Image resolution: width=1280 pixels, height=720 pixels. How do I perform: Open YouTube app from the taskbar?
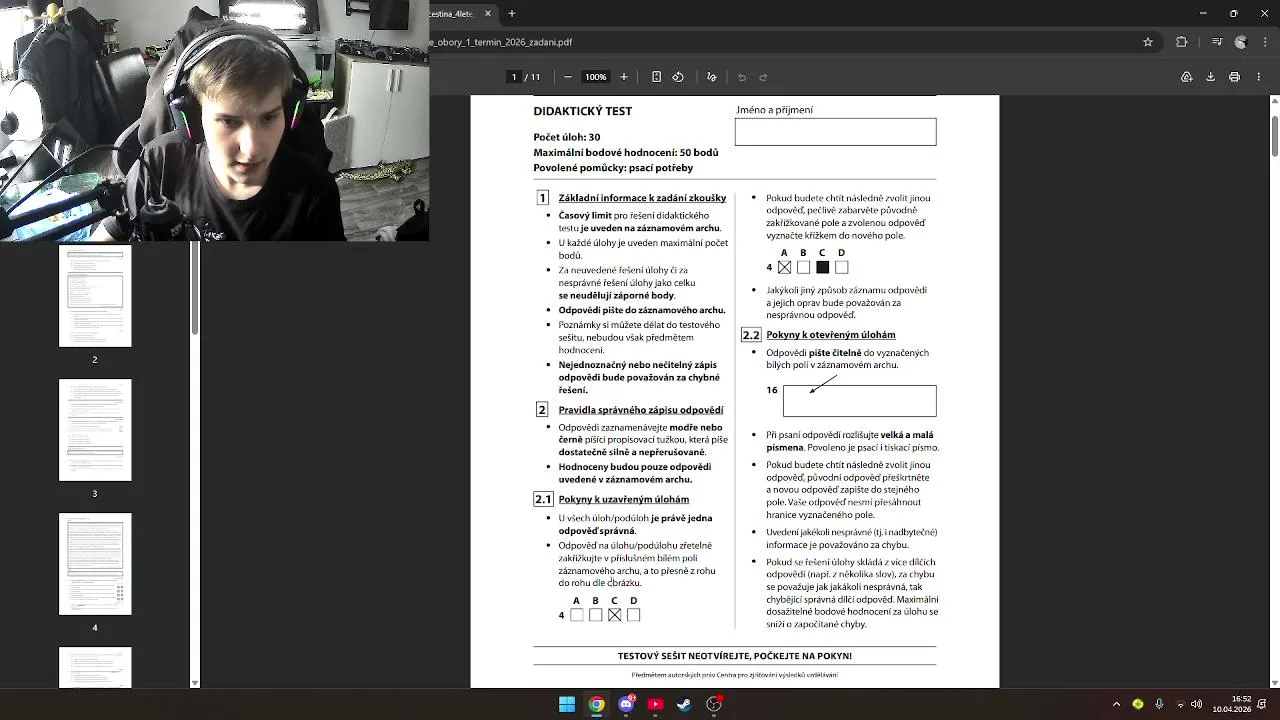655,704
